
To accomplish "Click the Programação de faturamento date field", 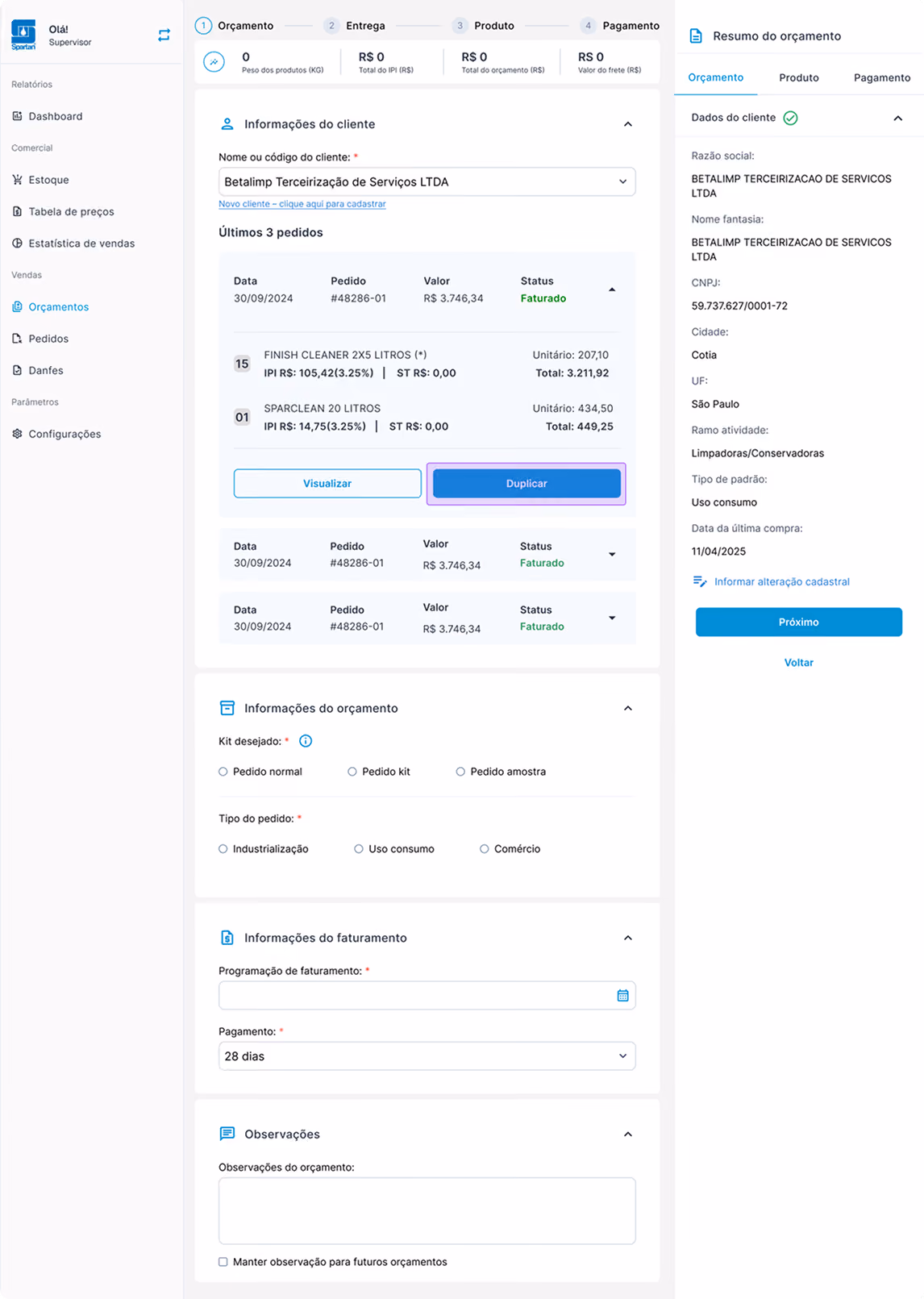I will 427,996.
